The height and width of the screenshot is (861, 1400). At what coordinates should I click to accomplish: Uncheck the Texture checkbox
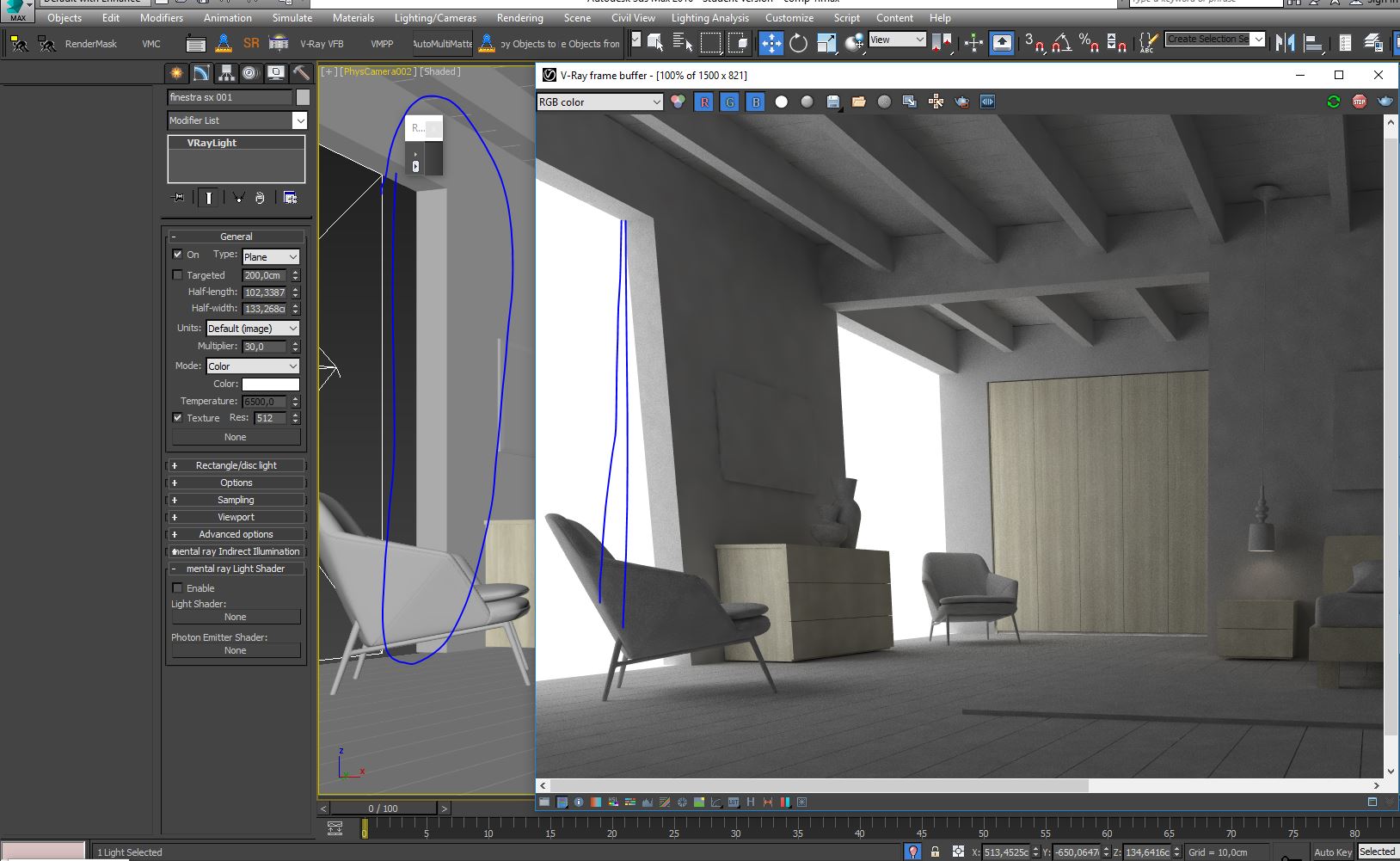(177, 418)
